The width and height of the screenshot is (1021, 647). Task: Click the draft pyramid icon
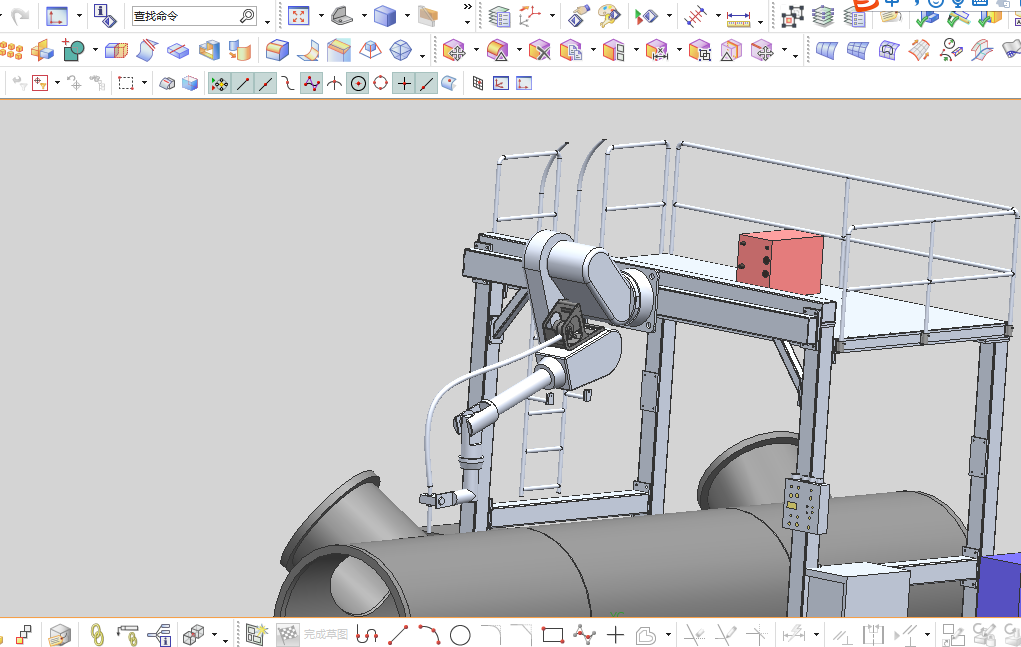click(371, 49)
